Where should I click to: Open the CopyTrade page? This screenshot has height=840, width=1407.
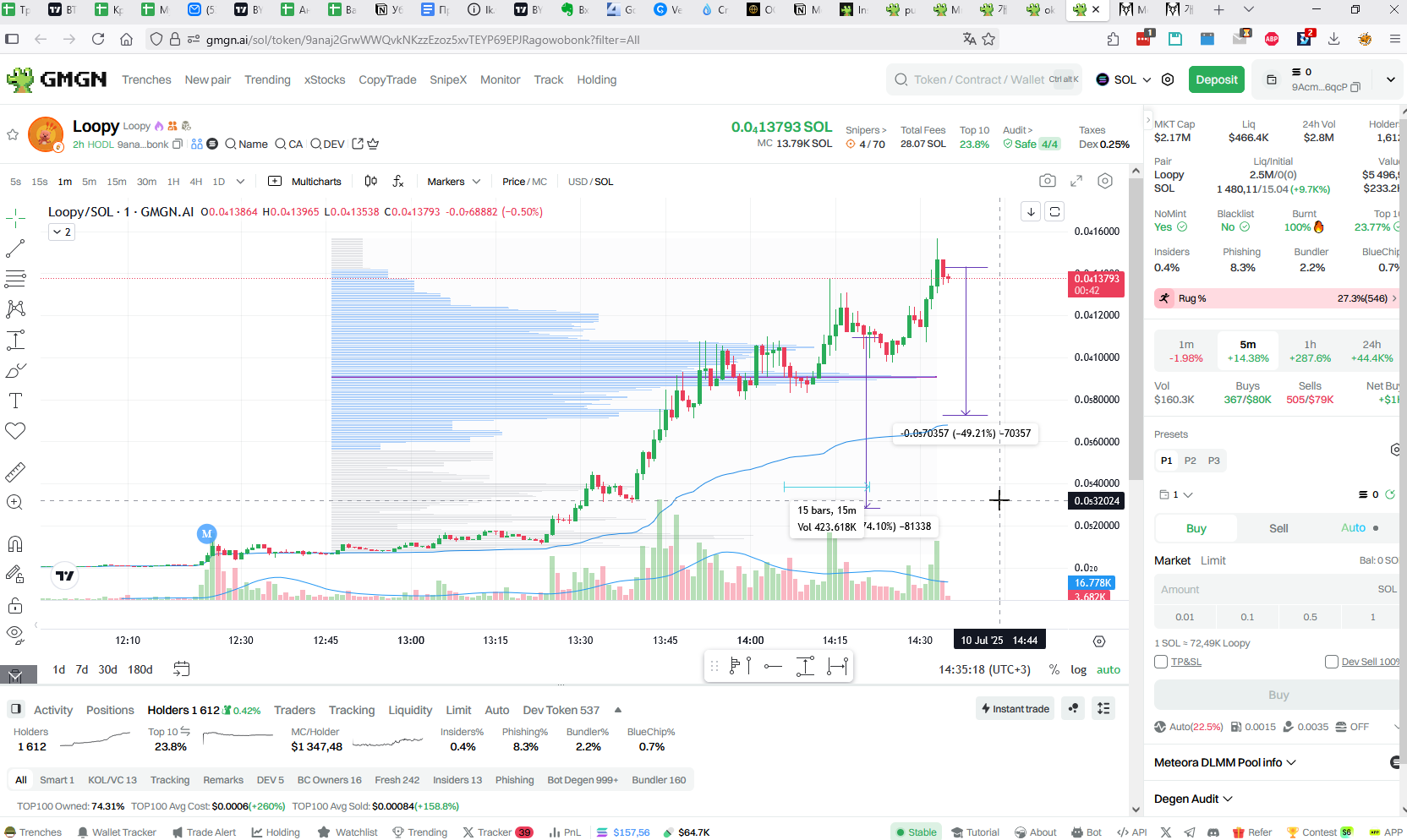(x=387, y=79)
